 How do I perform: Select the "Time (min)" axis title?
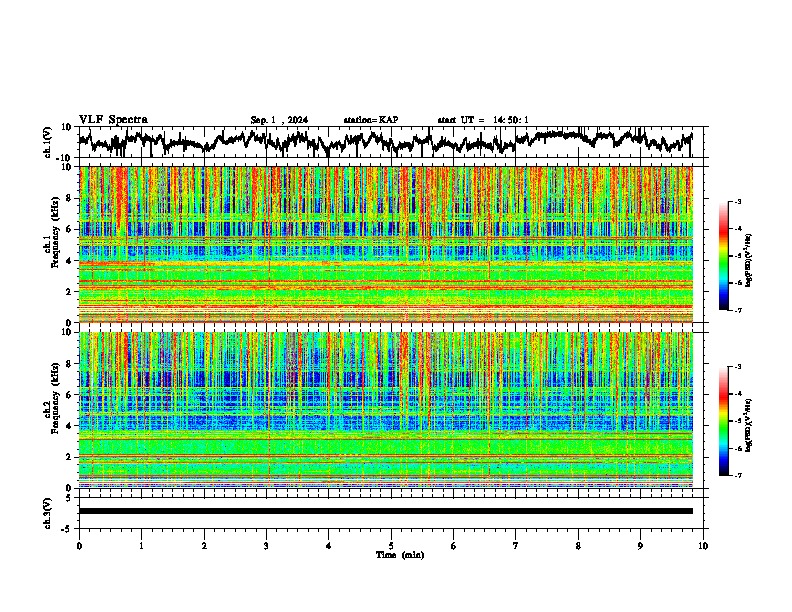[x=400, y=555]
